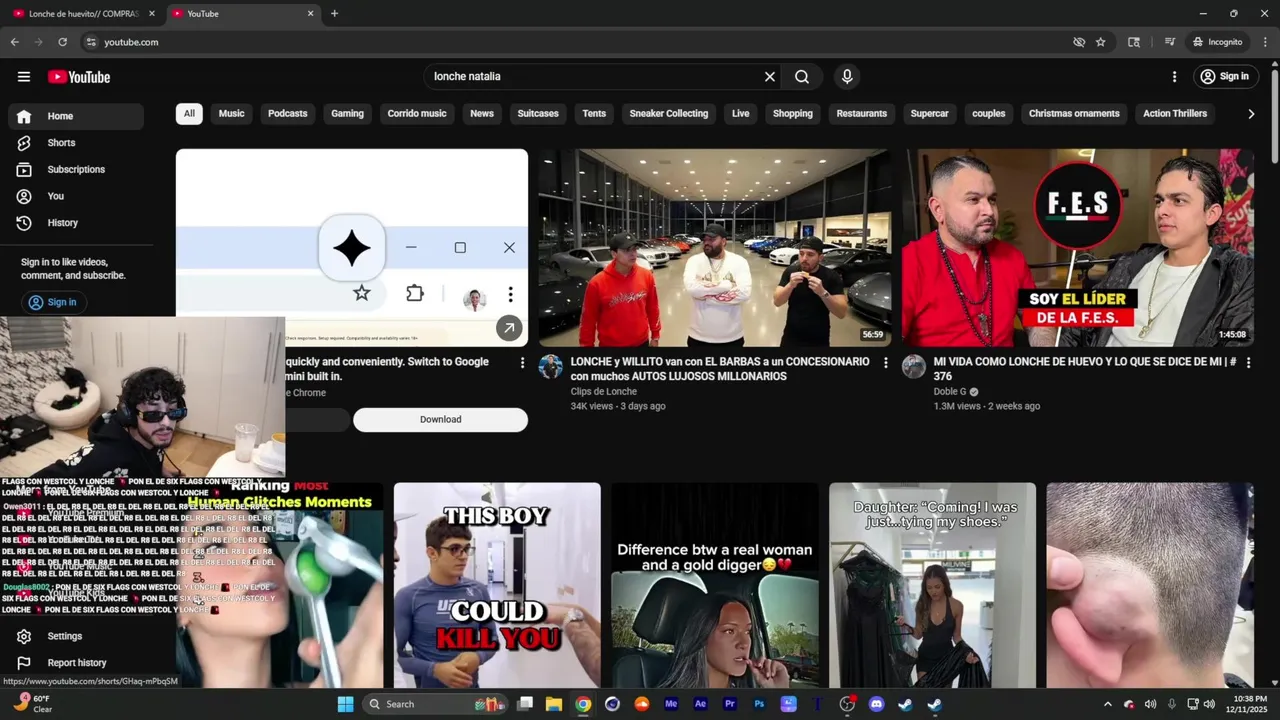Viewport: 1280px width, 720px height.
Task: Open Media Encoder from the taskbar
Action: [x=671, y=704]
